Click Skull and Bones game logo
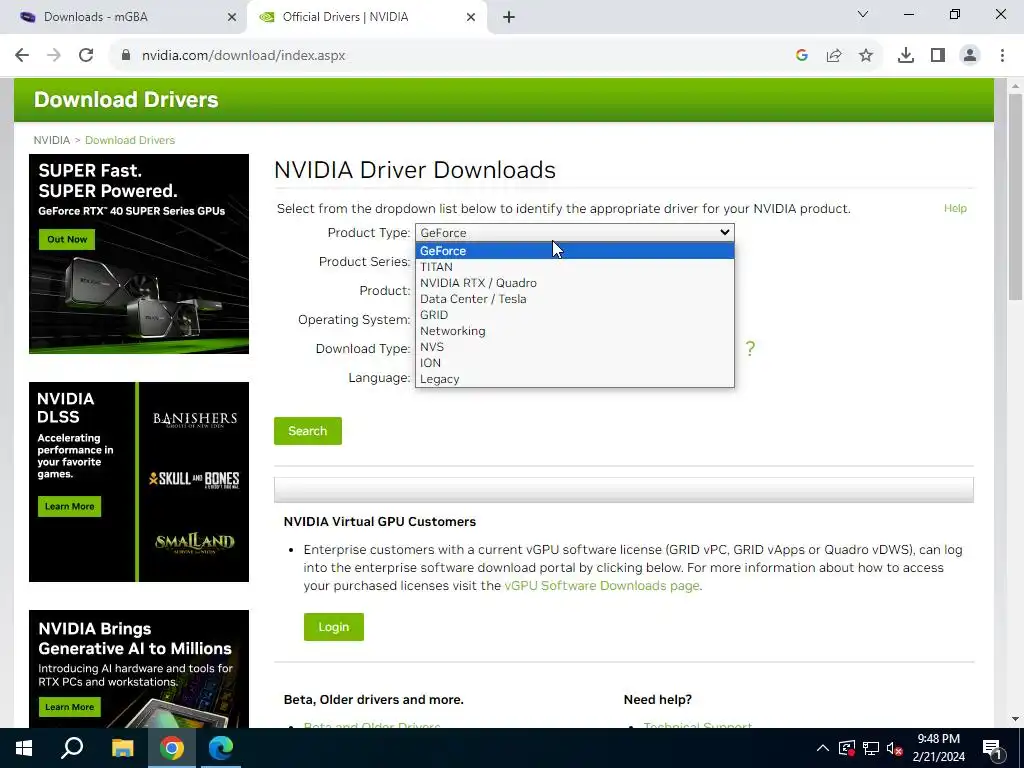The image size is (1024, 768). (x=194, y=480)
